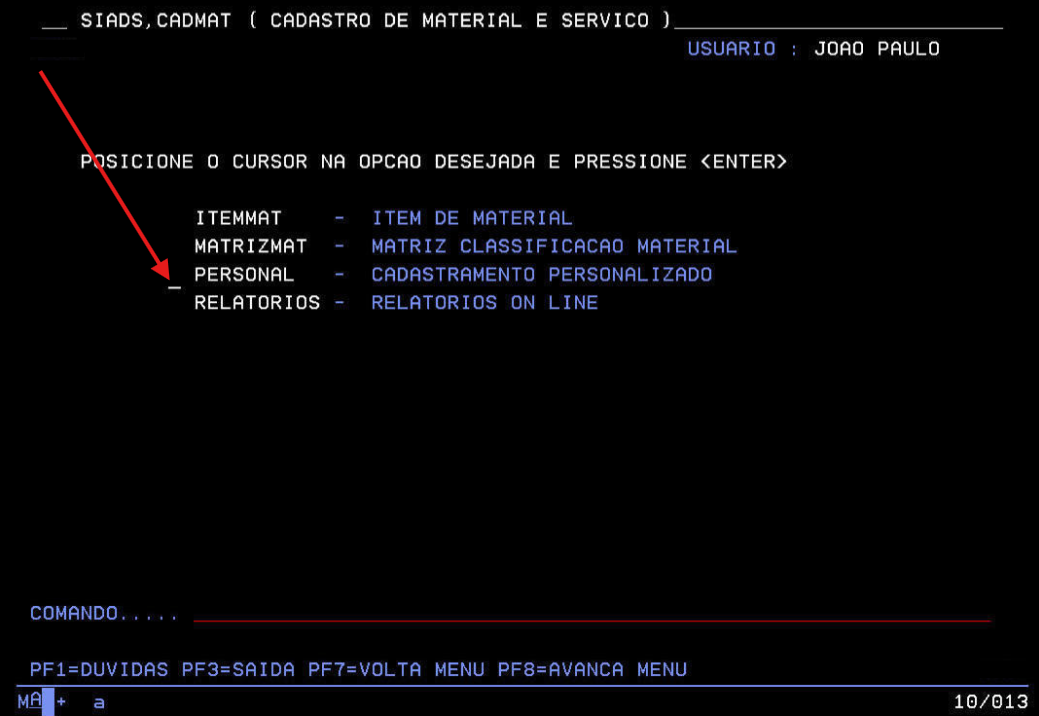Click the JOAO PAULO user name
Screen dimensions: 1039x716
(x=877, y=49)
